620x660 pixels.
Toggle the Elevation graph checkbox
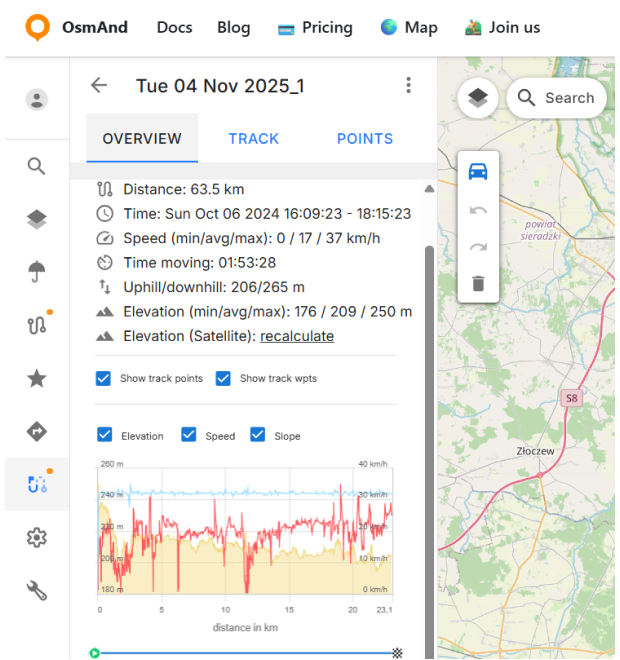coord(105,435)
